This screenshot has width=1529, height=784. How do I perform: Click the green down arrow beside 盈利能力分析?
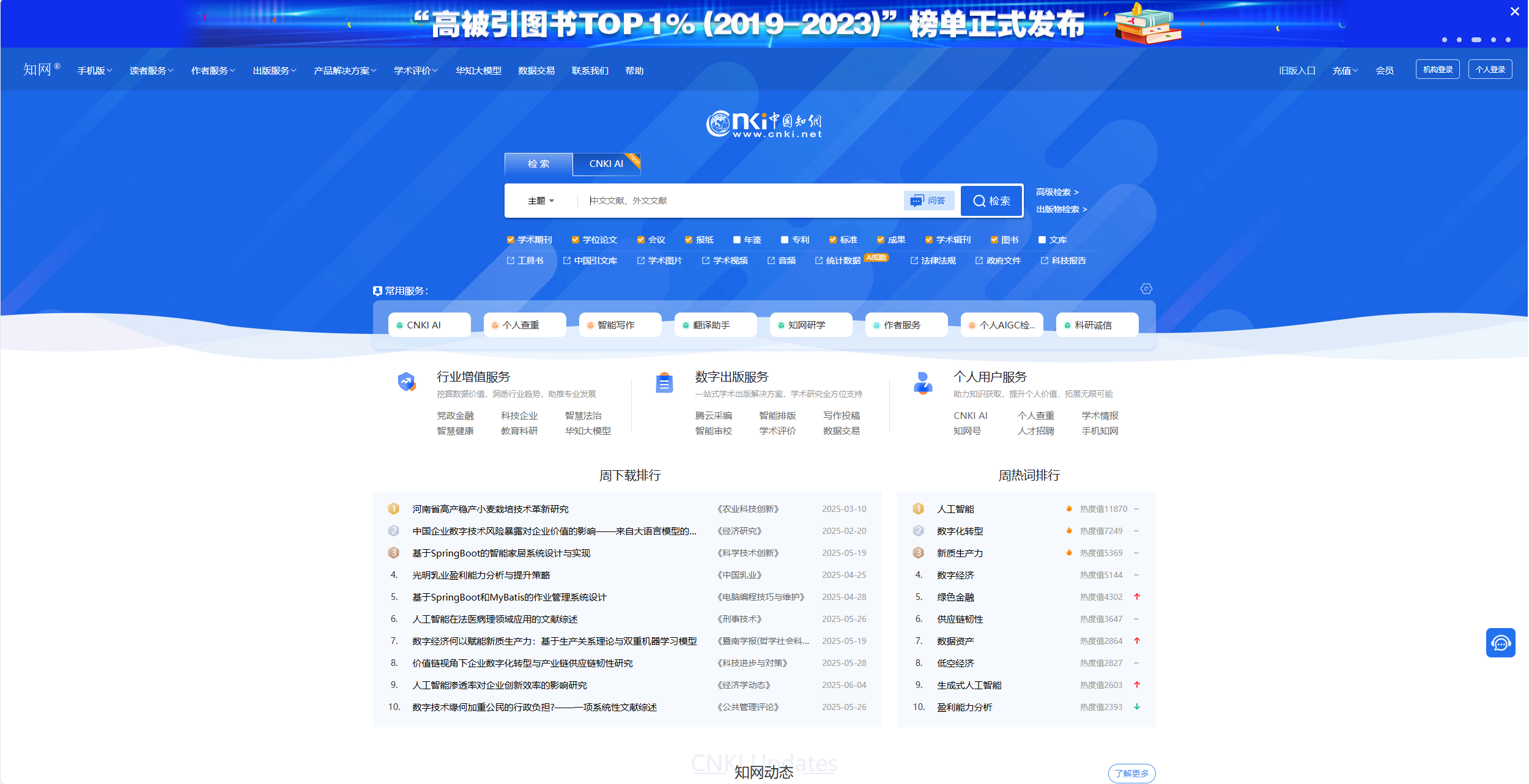click(1137, 707)
